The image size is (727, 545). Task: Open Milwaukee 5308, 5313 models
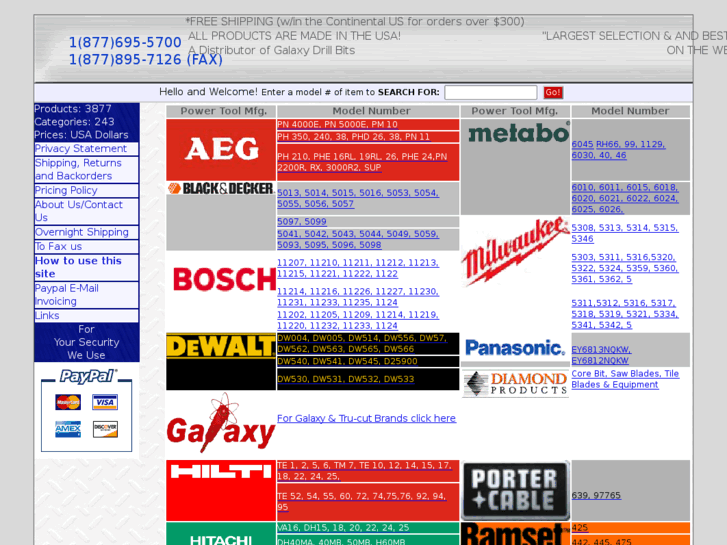(625, 233)
